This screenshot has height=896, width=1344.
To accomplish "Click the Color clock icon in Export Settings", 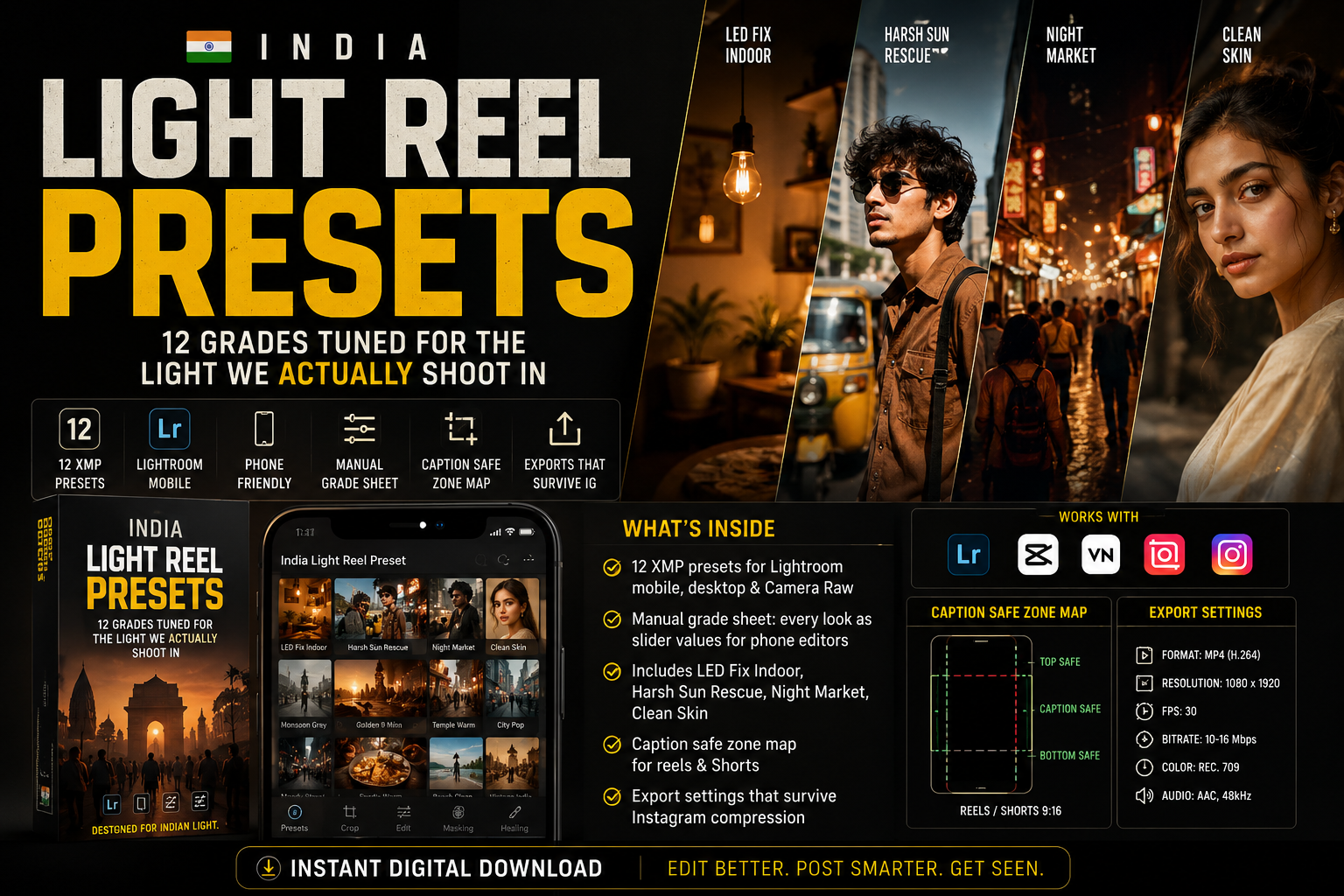I will click(x=1144, y=767).
